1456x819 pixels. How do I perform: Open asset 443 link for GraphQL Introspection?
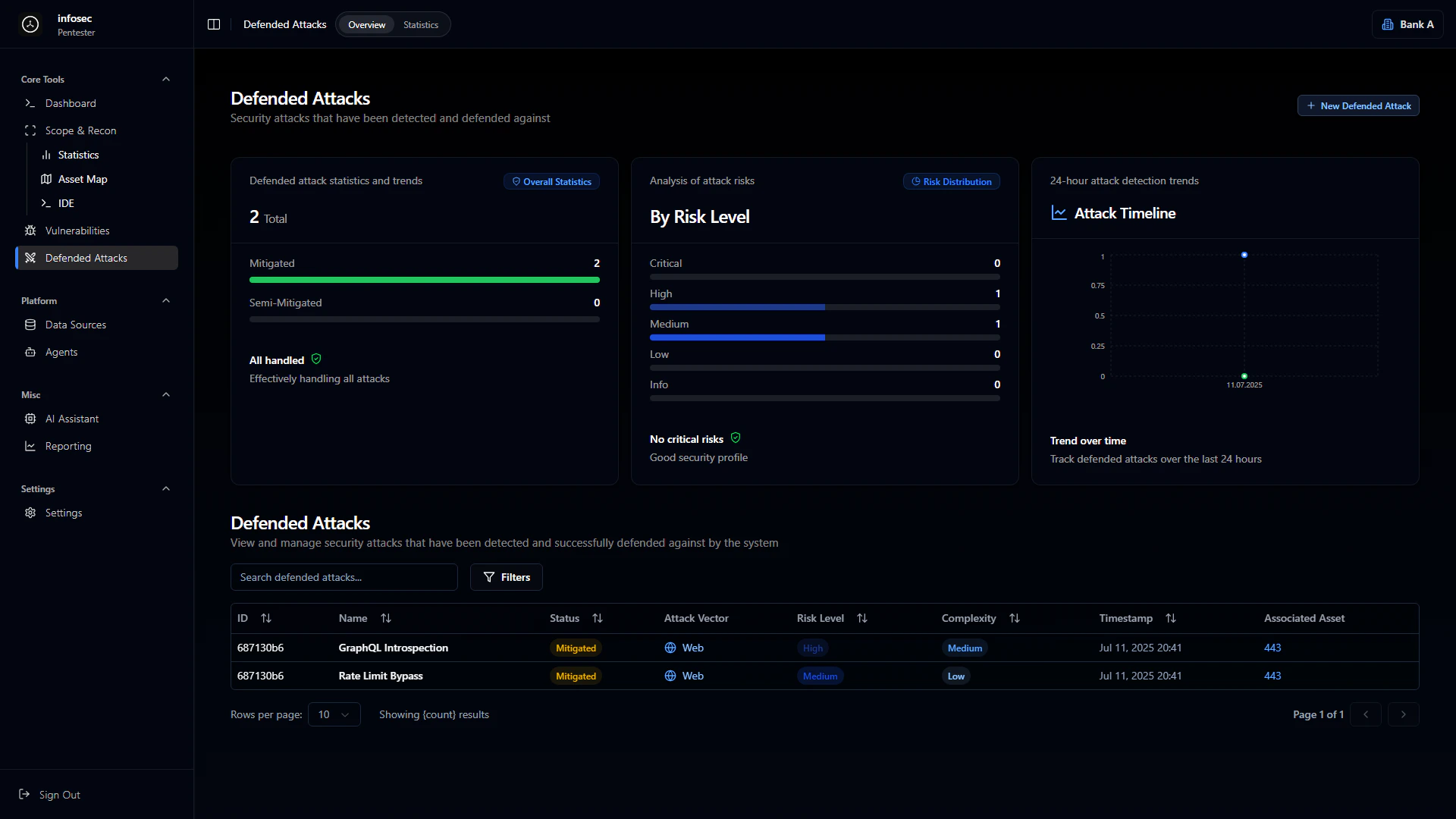click(1272, 648)
